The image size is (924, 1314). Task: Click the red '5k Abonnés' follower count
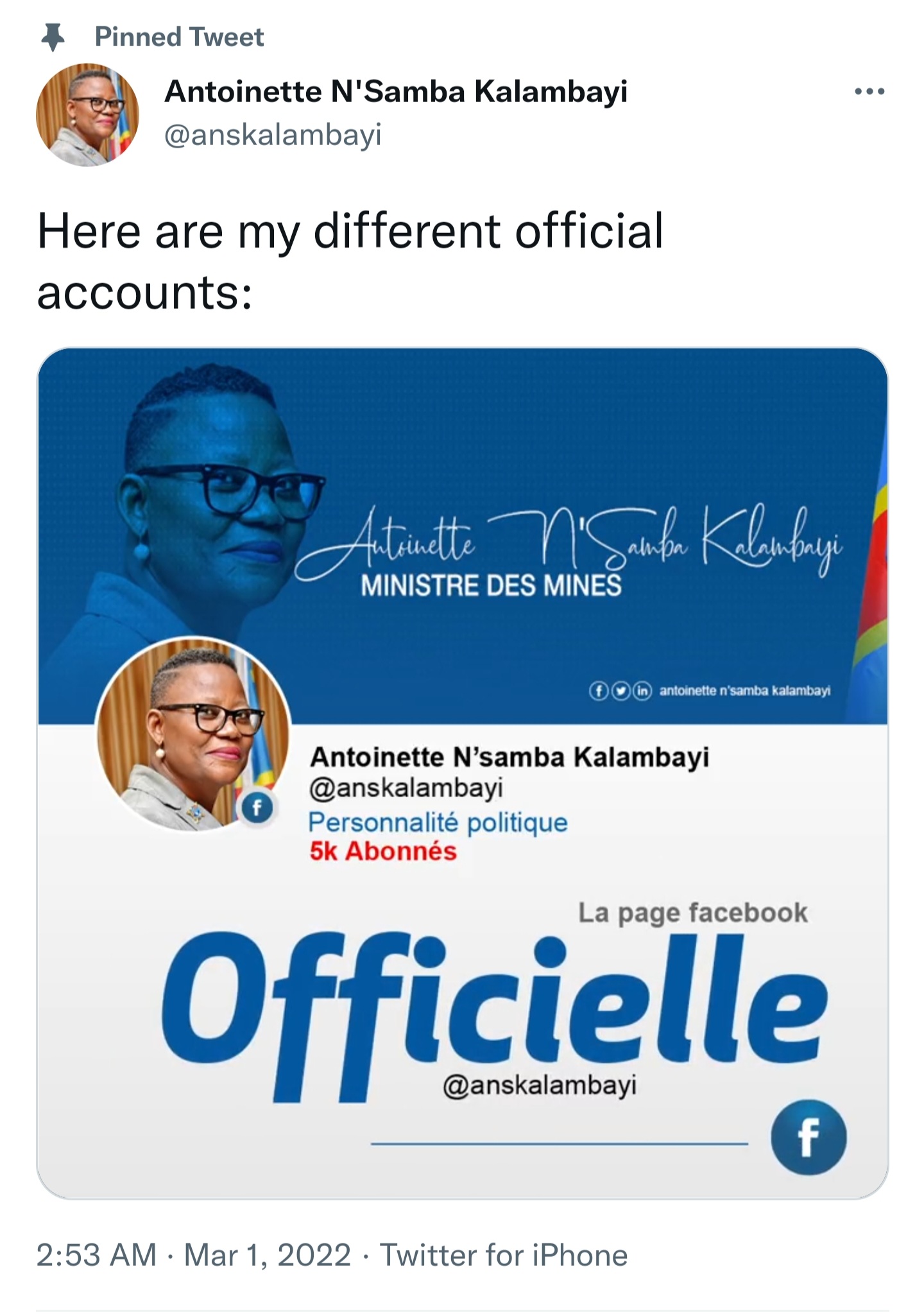(x=383, y=851)
